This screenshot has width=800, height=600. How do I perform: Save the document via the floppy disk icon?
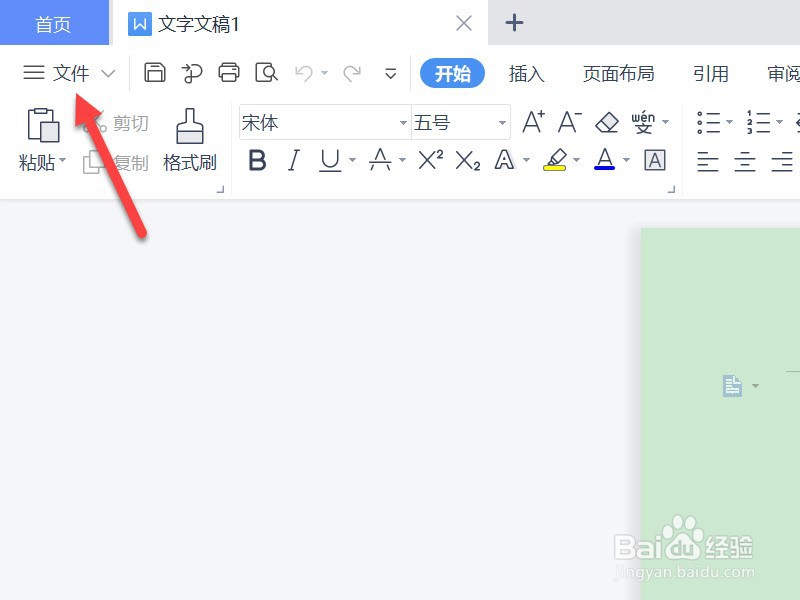[x=155, y=73]
